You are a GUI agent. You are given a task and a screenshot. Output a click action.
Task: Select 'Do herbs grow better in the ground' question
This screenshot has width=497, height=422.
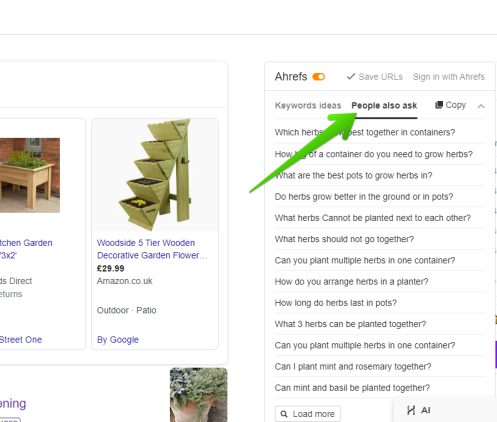(x=364, y=197)
